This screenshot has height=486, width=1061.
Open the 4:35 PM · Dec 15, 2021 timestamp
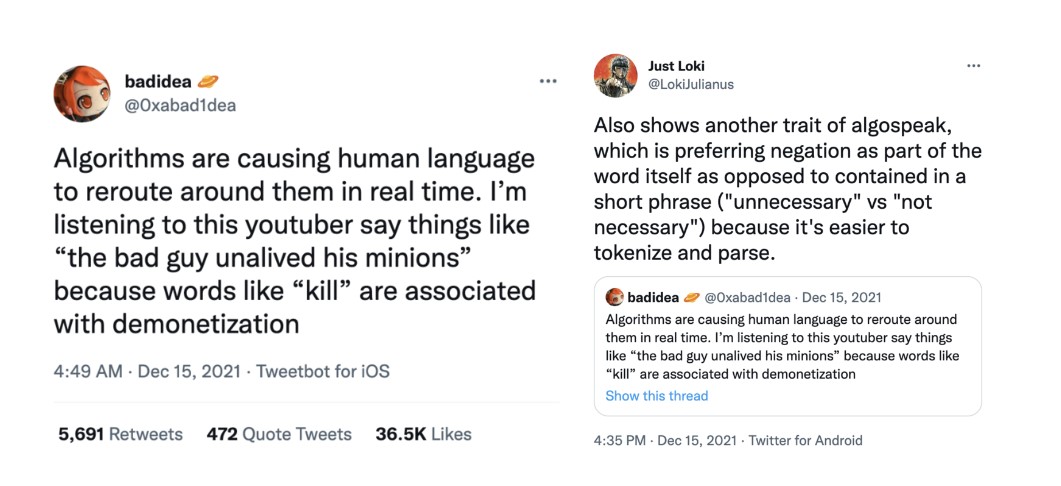[662, 440]
